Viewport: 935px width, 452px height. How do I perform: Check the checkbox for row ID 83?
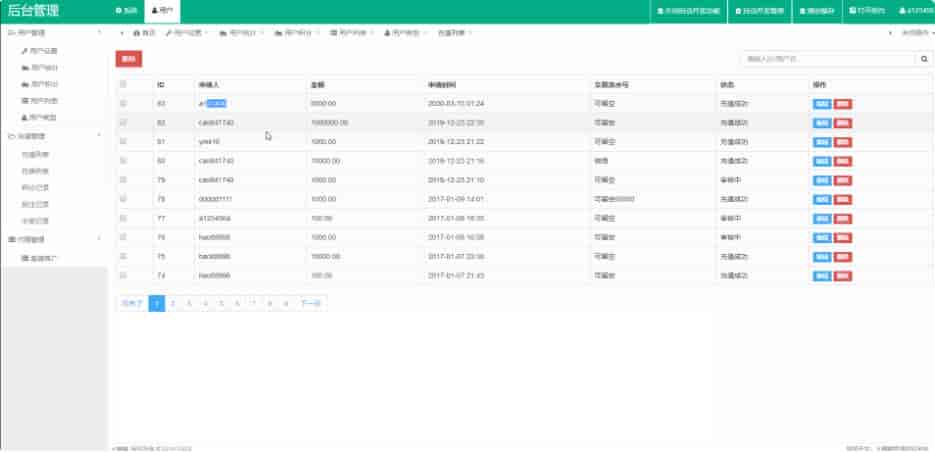tap(123, 103)
